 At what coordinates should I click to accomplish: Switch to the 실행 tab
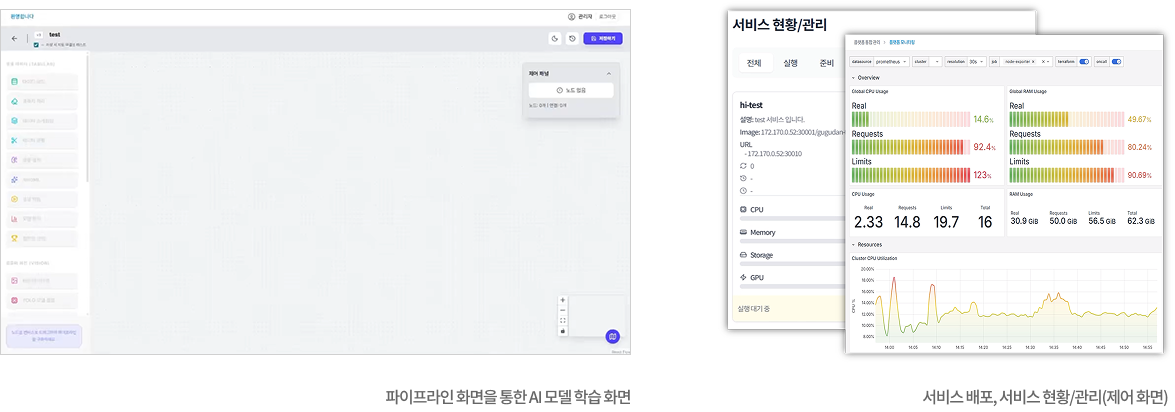coord(790,62)
